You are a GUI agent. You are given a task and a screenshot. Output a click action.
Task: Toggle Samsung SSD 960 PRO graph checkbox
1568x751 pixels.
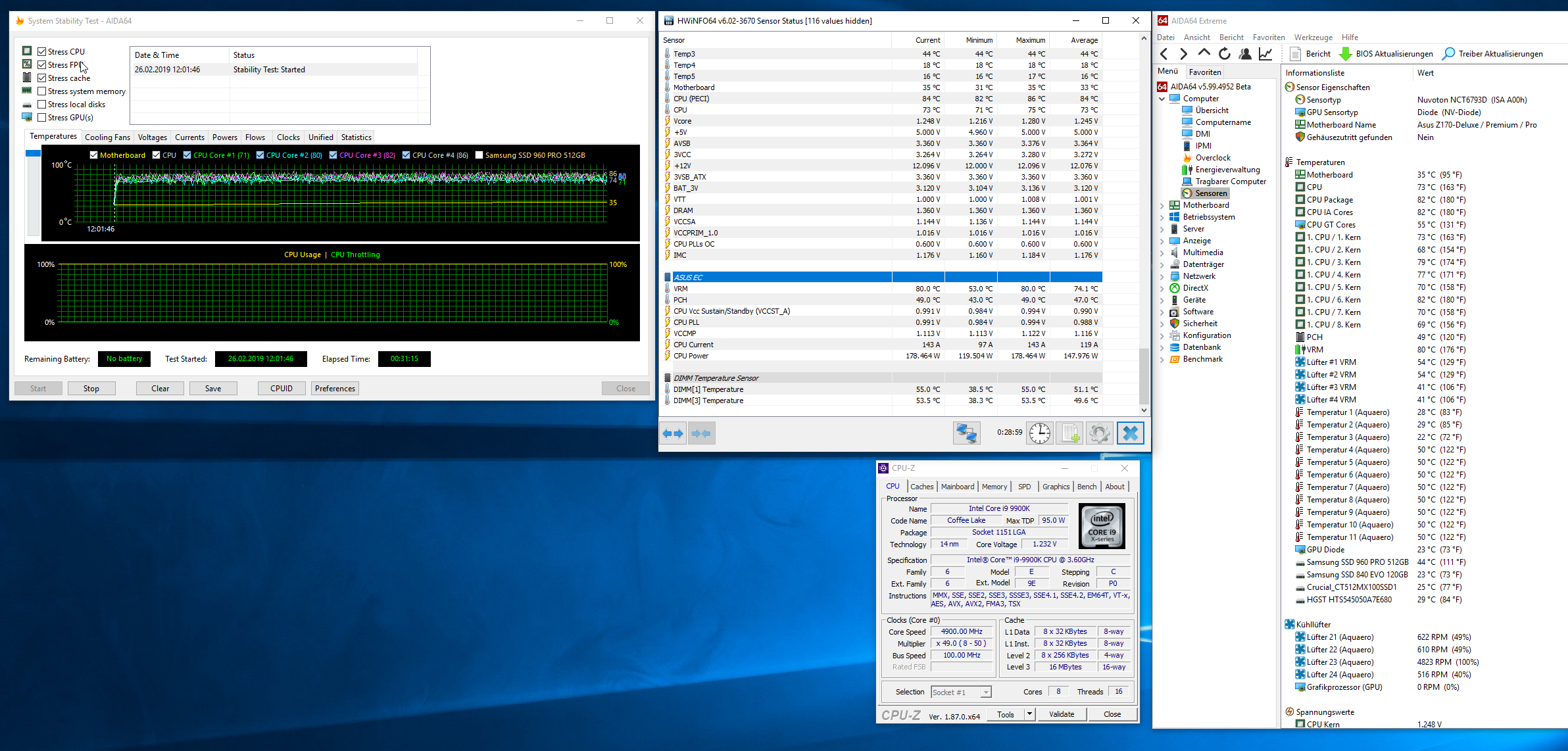point(479,155)
